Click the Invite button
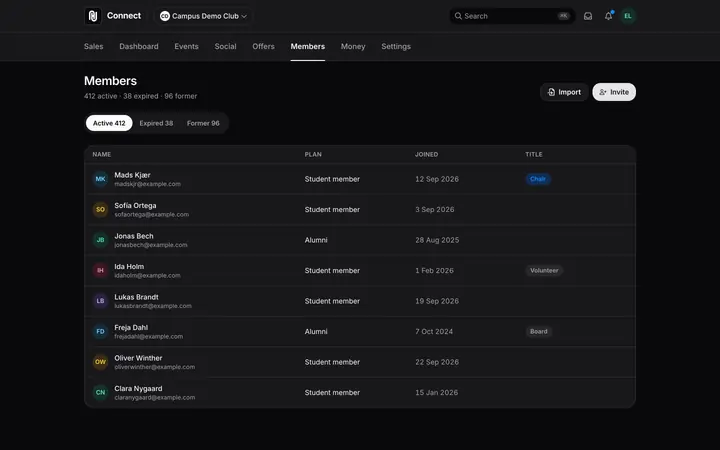Screen dimensions: 720x450 coord(614,92)
